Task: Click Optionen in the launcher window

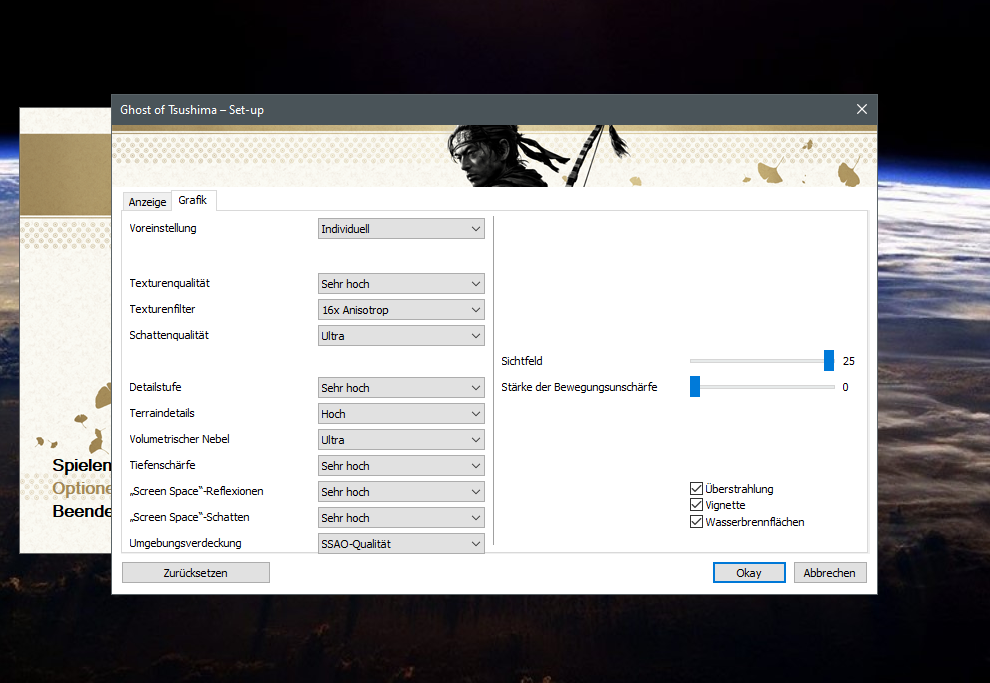Action: click(x=82, y=488)
